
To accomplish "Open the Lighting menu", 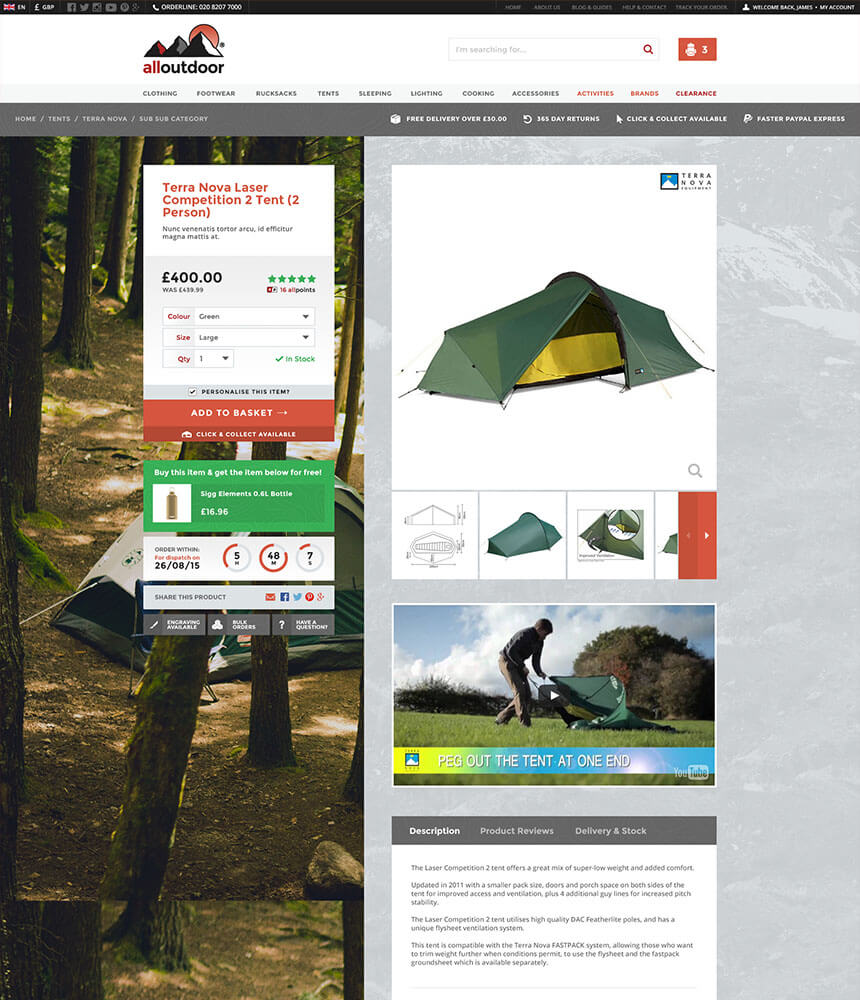I will click(x=427, y=93).
